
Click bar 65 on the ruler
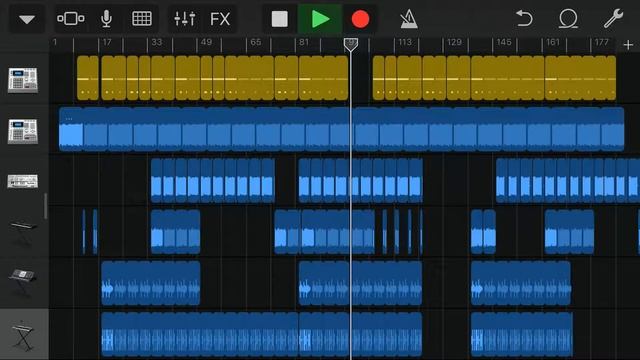[x=256, y=42]
